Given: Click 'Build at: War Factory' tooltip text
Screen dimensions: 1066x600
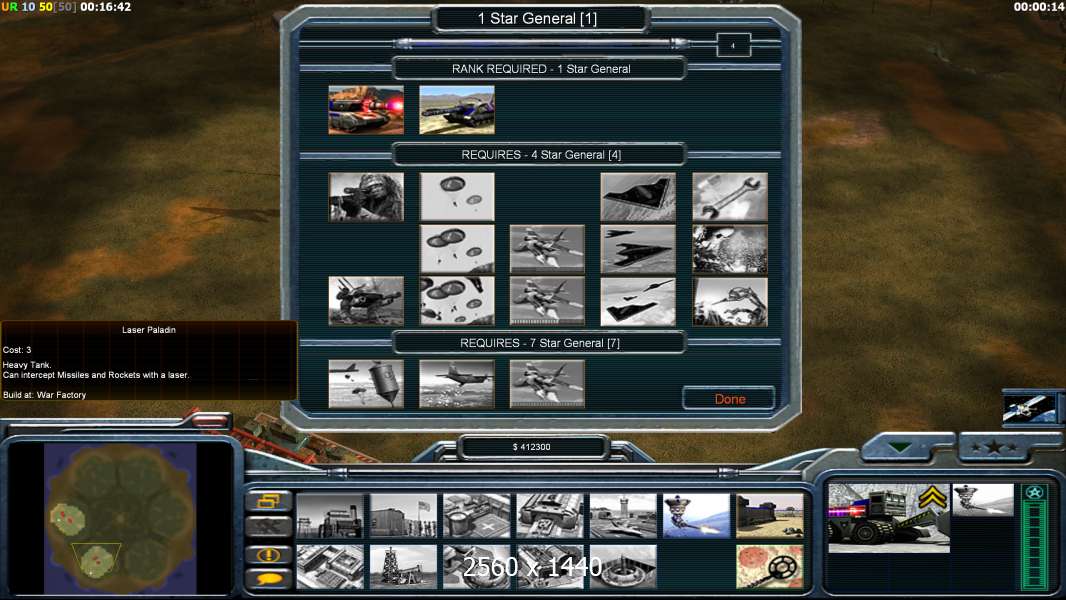Looking at the screenshot, I should [x=44, y=395].
